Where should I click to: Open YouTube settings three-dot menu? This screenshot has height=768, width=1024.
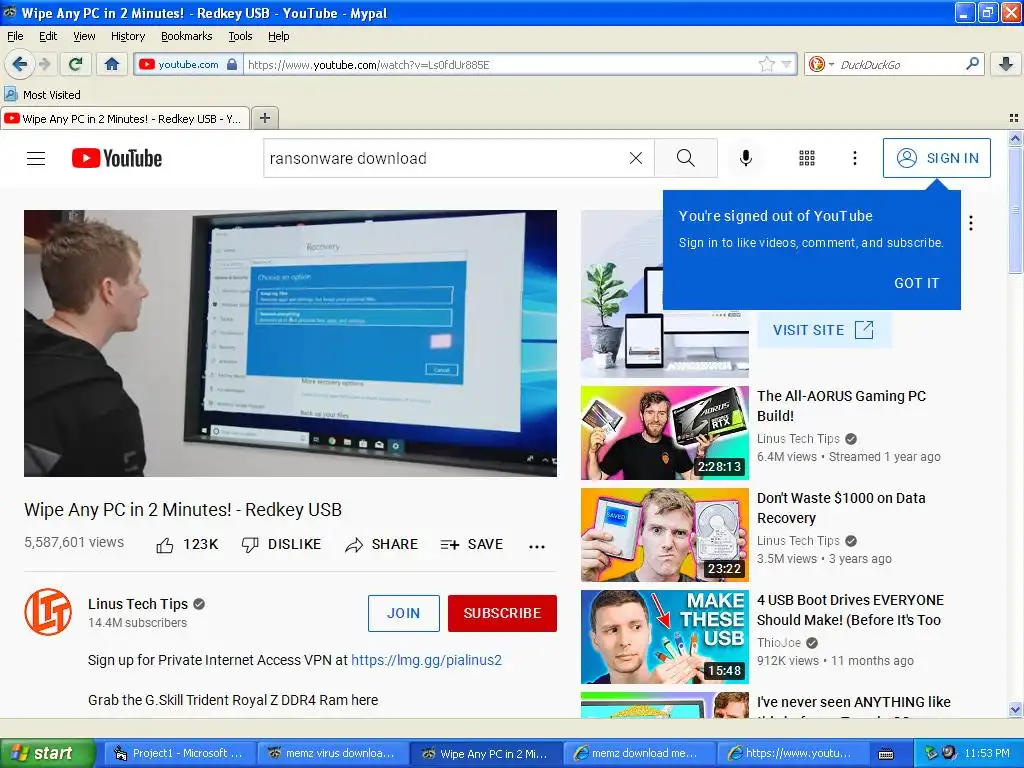coord(854,158)
